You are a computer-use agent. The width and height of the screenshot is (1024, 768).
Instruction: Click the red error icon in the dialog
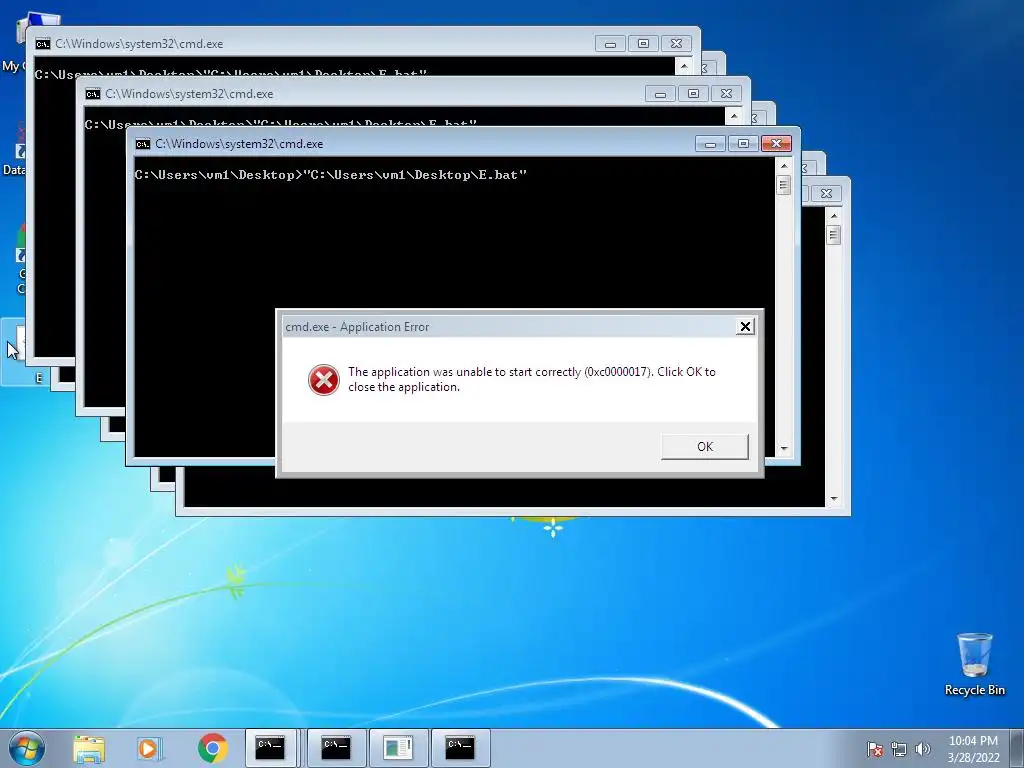click(324, 379)
